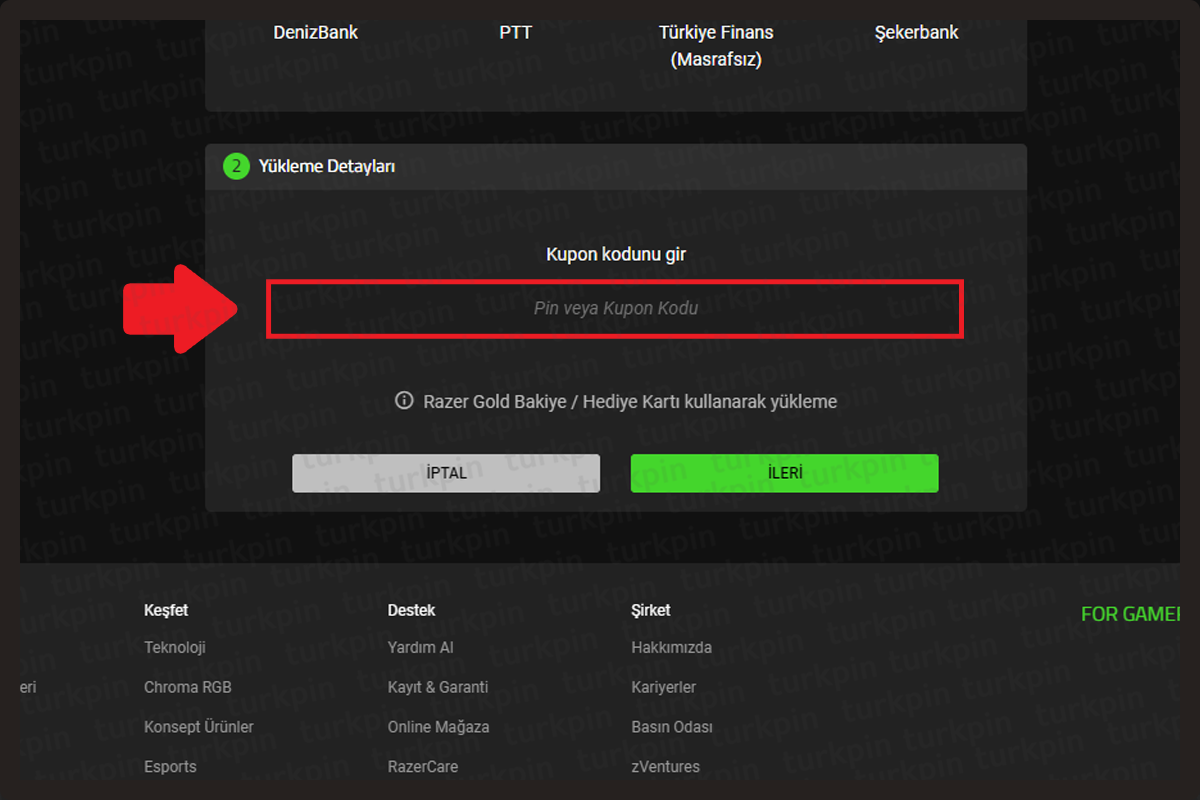The height and width of the screenshot is (800, 1200).
Task: Open the Hakkımızda footer link
Action: tap(672, 647)
